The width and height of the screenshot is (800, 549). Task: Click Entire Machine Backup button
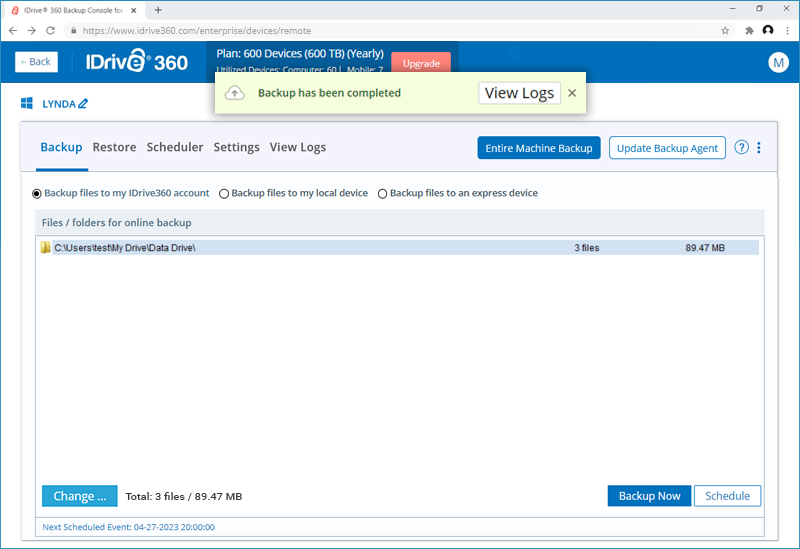tap(539, 148)
